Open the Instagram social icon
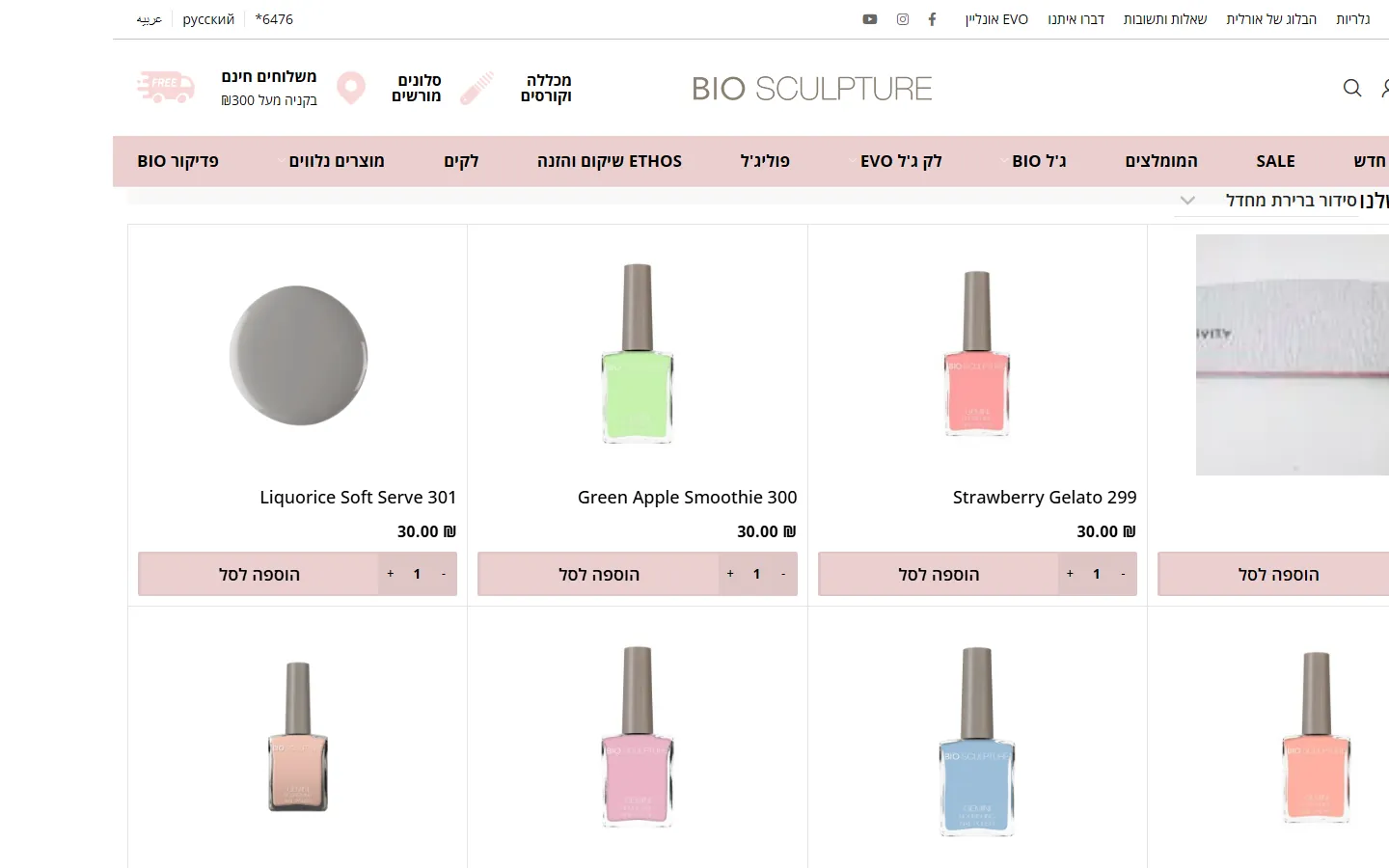The width and height of the screenshot is (1389, 868). tap(903, 19)
